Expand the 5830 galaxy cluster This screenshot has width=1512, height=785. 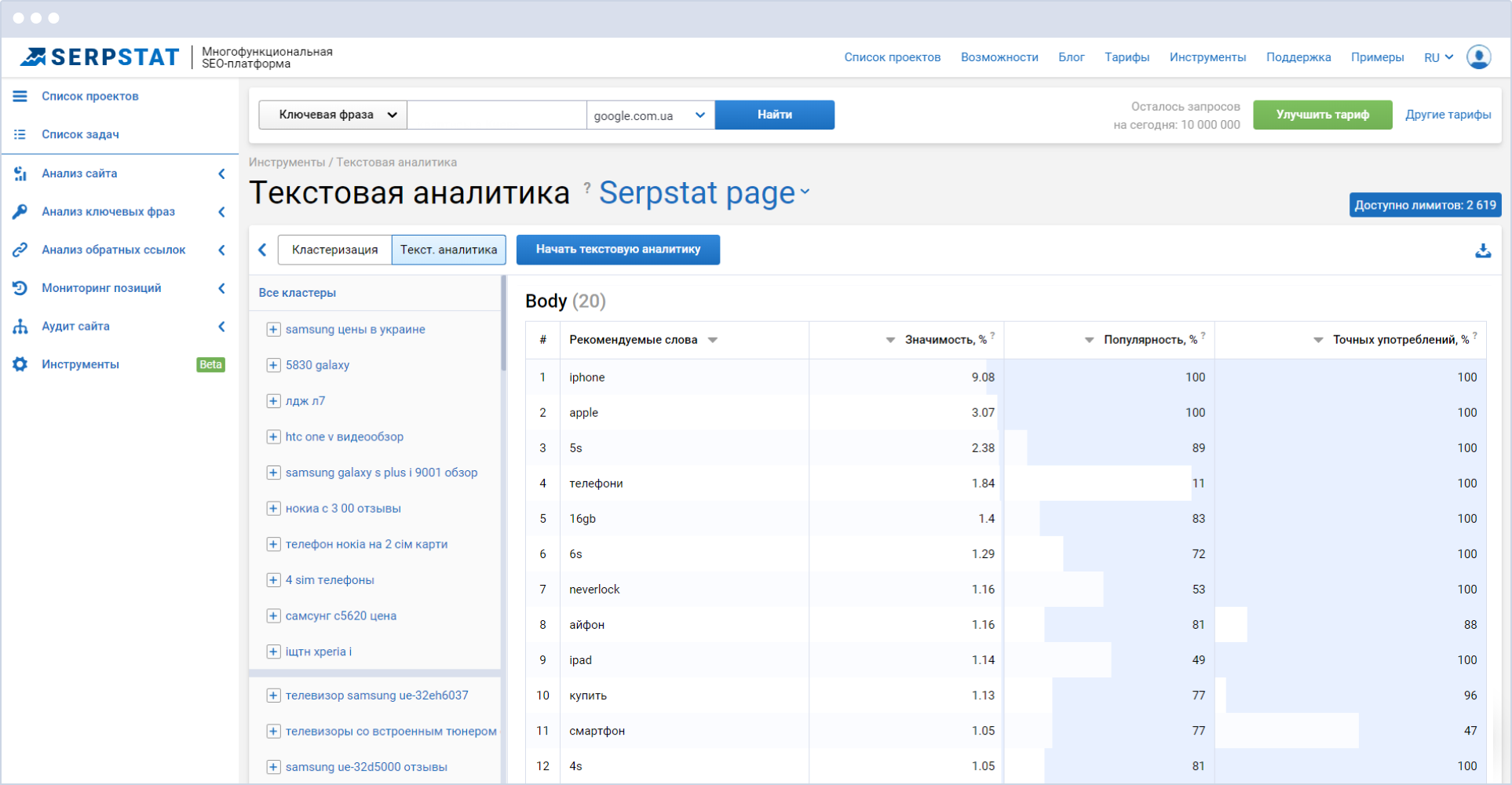click(273, 365)
